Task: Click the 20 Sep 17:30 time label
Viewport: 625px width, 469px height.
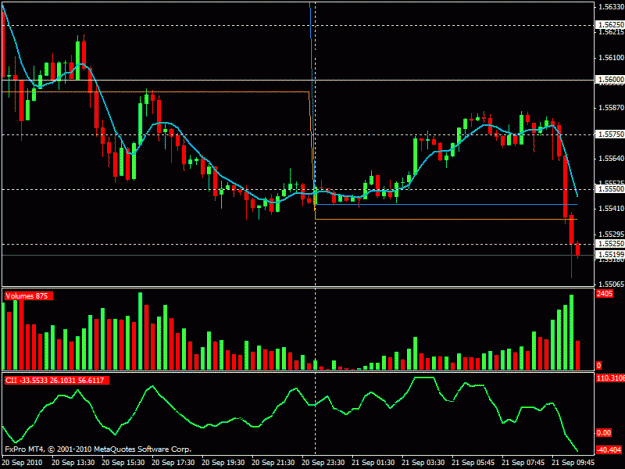Action: (173, 463)
